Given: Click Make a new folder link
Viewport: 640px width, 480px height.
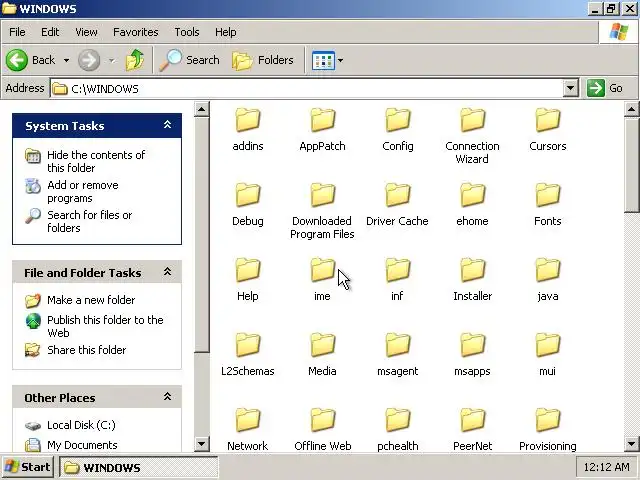Looking at the screenshot, I should pyautogui.click(x=91, y=300).
